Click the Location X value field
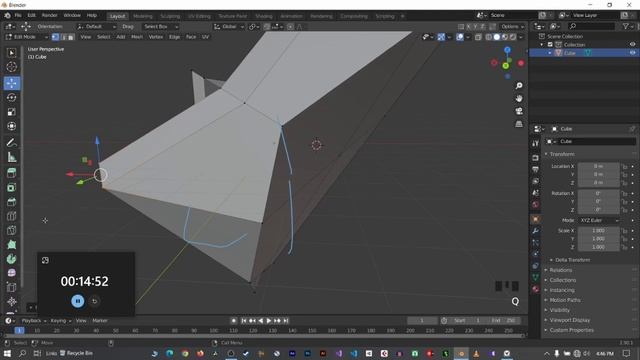 coord(598,166)
